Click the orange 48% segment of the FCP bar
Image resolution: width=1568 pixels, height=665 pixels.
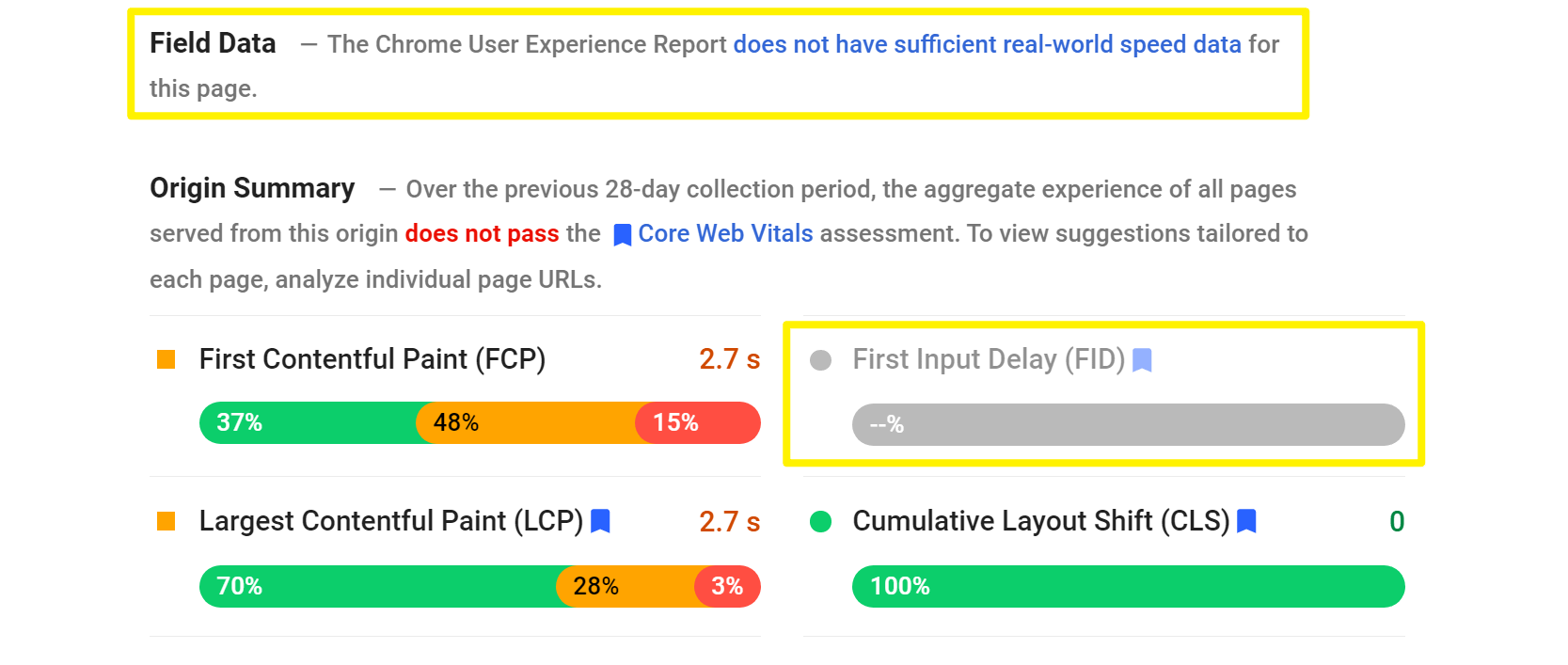tap(522, 423)
